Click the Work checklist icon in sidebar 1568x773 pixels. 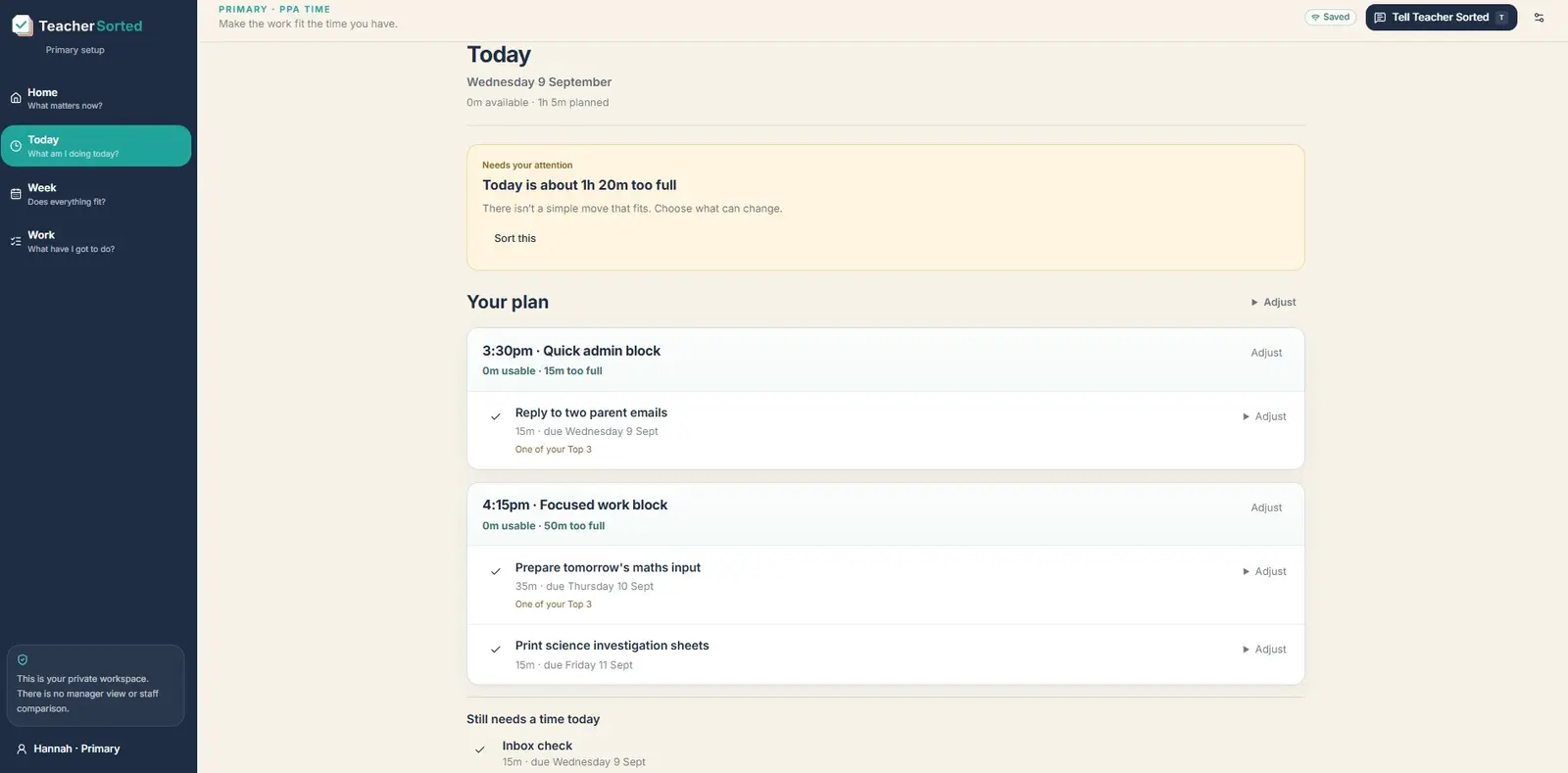coord(16,241)
